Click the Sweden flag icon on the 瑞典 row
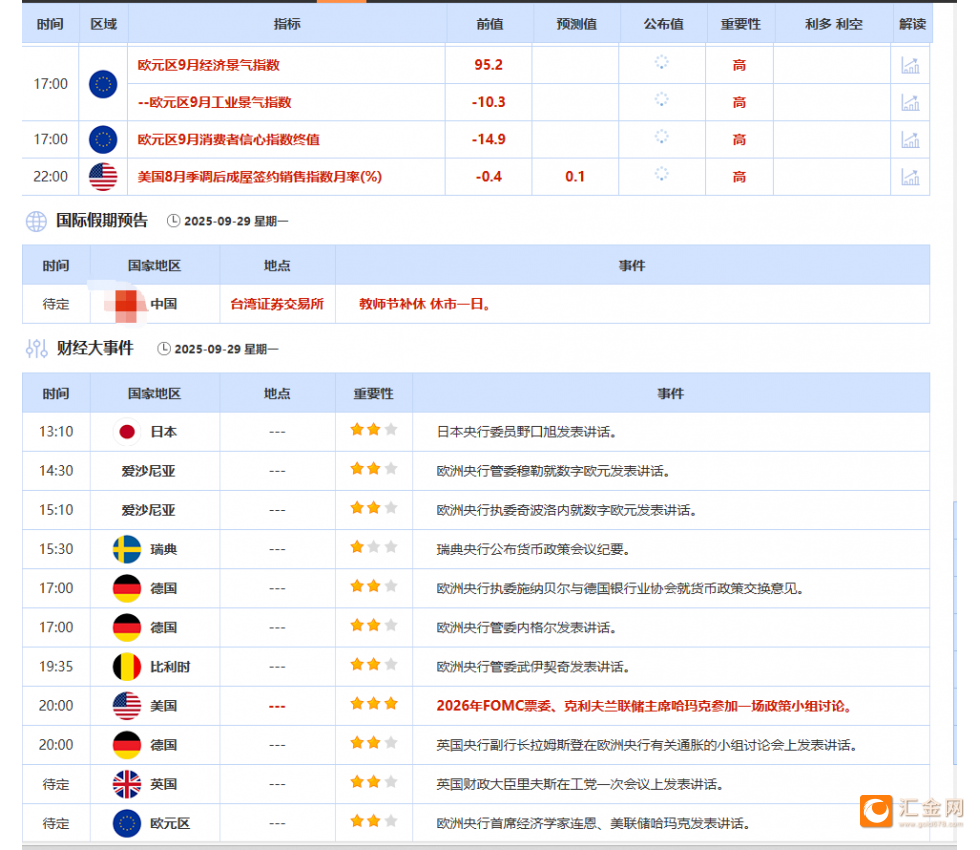Screen dimensions: 980x850 (x=127, y=548)
